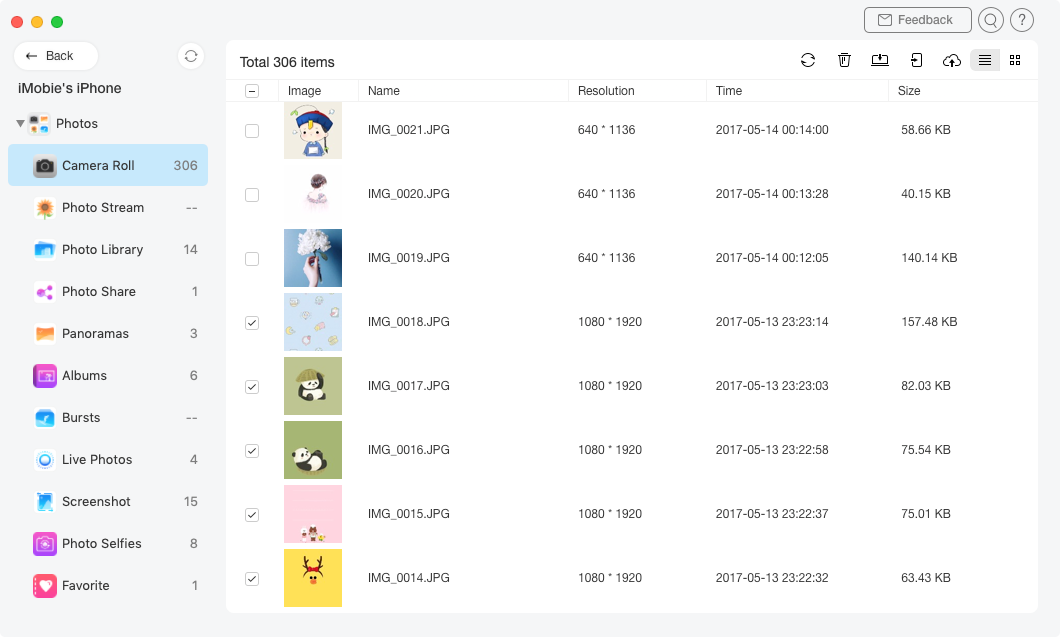Click the upload to cloud icon

952,61
